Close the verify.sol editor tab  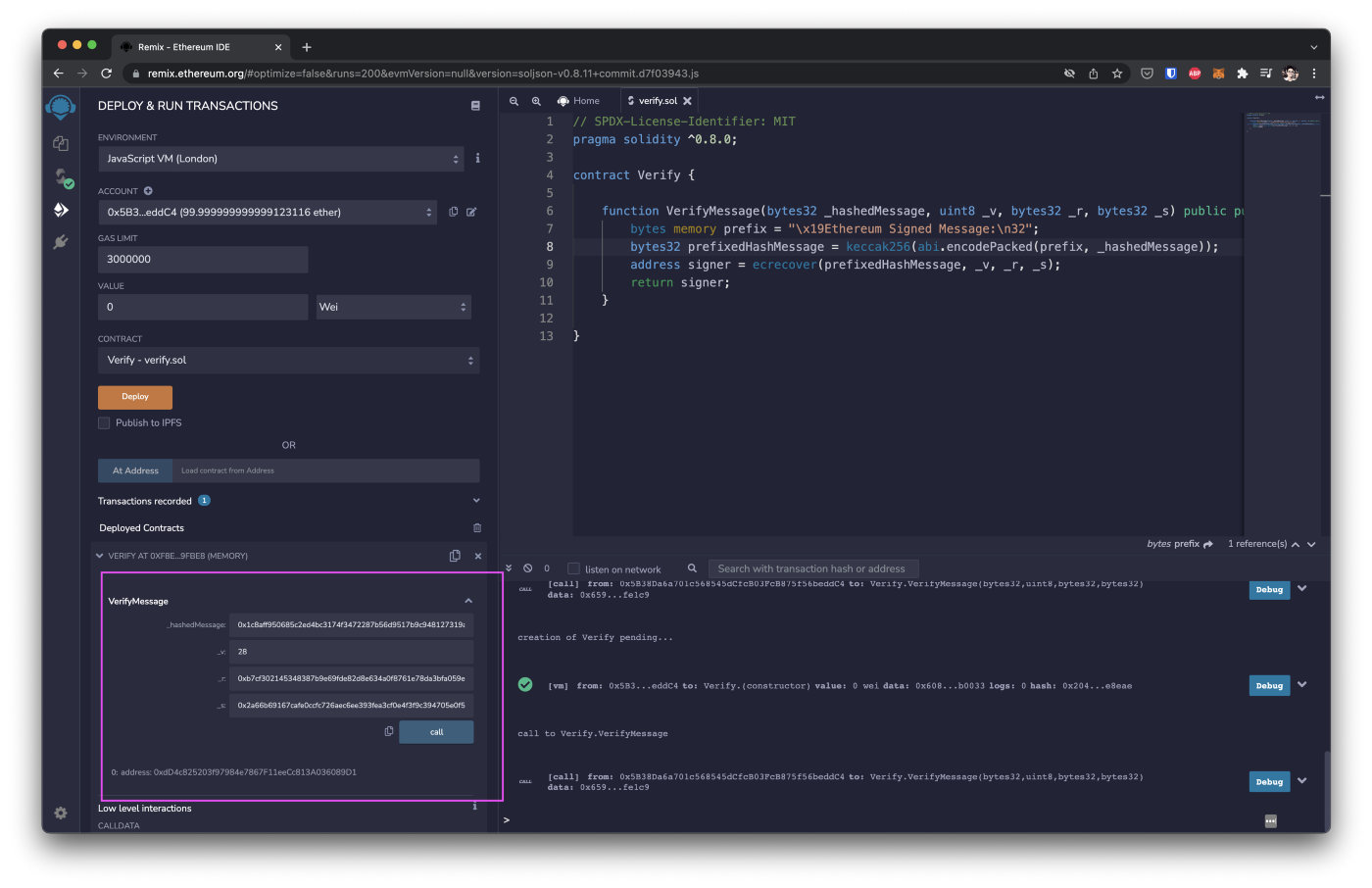tap(687, 101)
